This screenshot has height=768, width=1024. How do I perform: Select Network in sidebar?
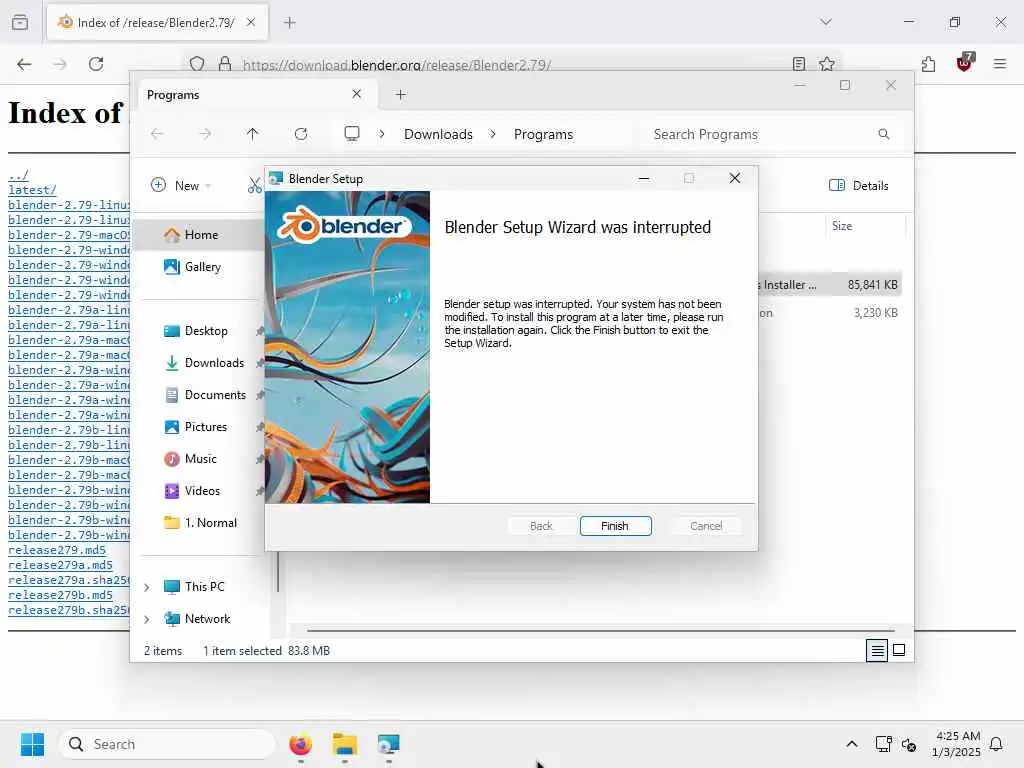point(207,618)
